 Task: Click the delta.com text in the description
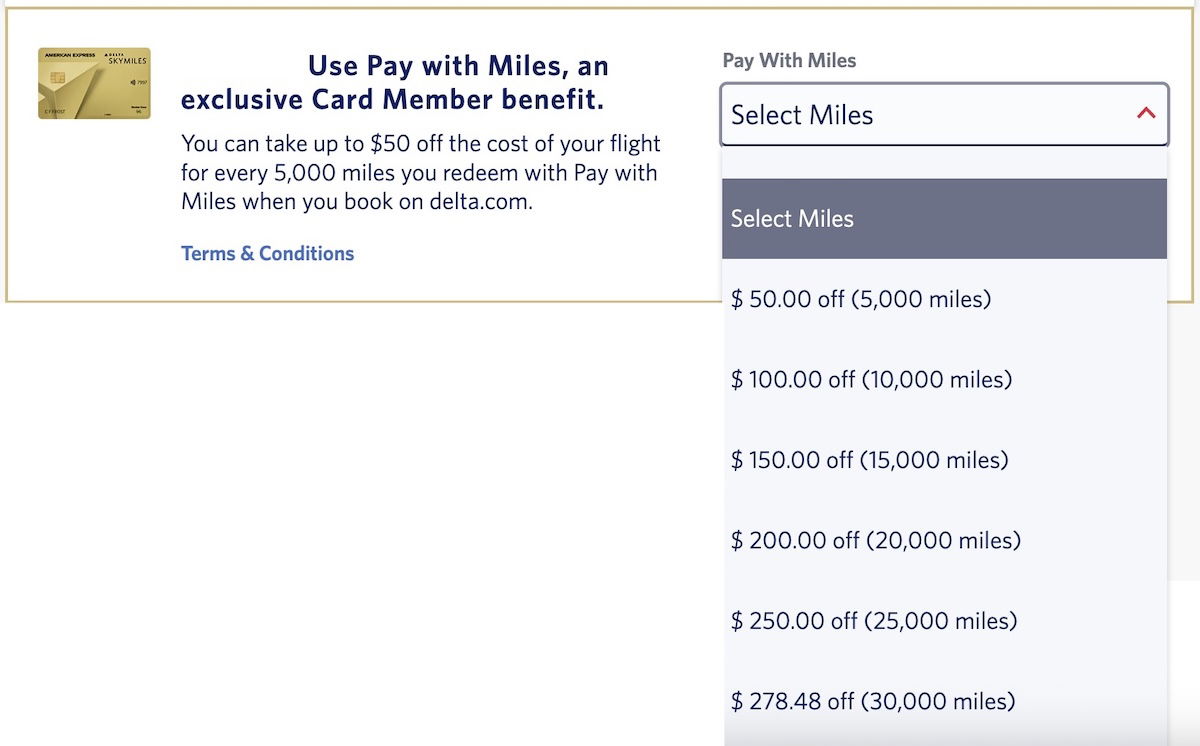click(x=481, y=201)
